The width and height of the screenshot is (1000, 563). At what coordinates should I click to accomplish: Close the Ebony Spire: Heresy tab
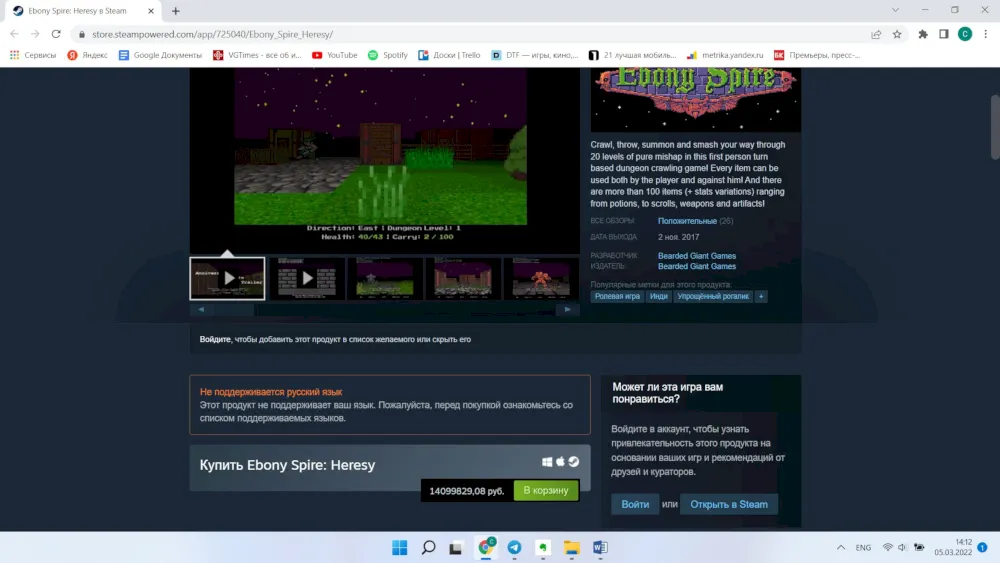point(151,11)
